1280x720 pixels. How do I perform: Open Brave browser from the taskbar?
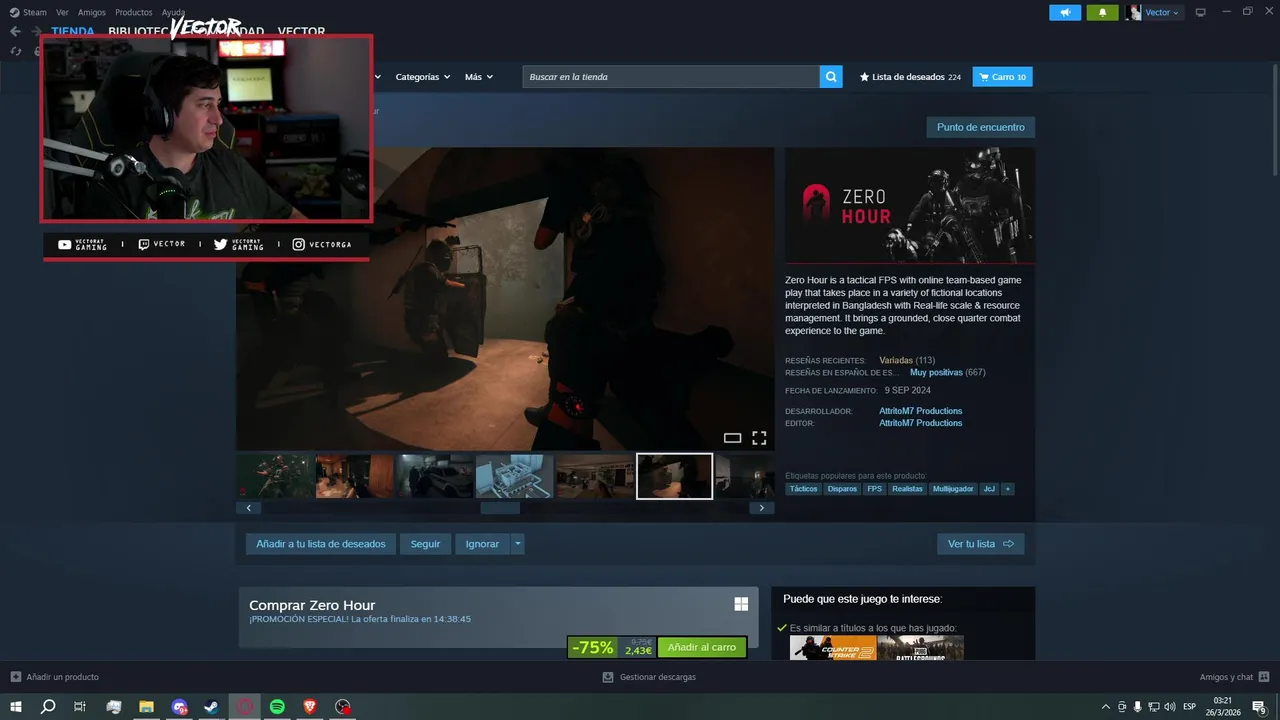[310, 707]
